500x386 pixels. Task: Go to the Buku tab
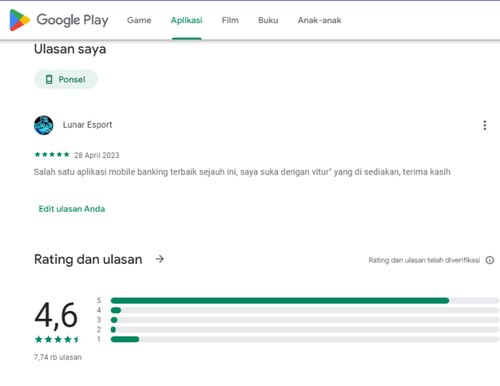point(268,20)
